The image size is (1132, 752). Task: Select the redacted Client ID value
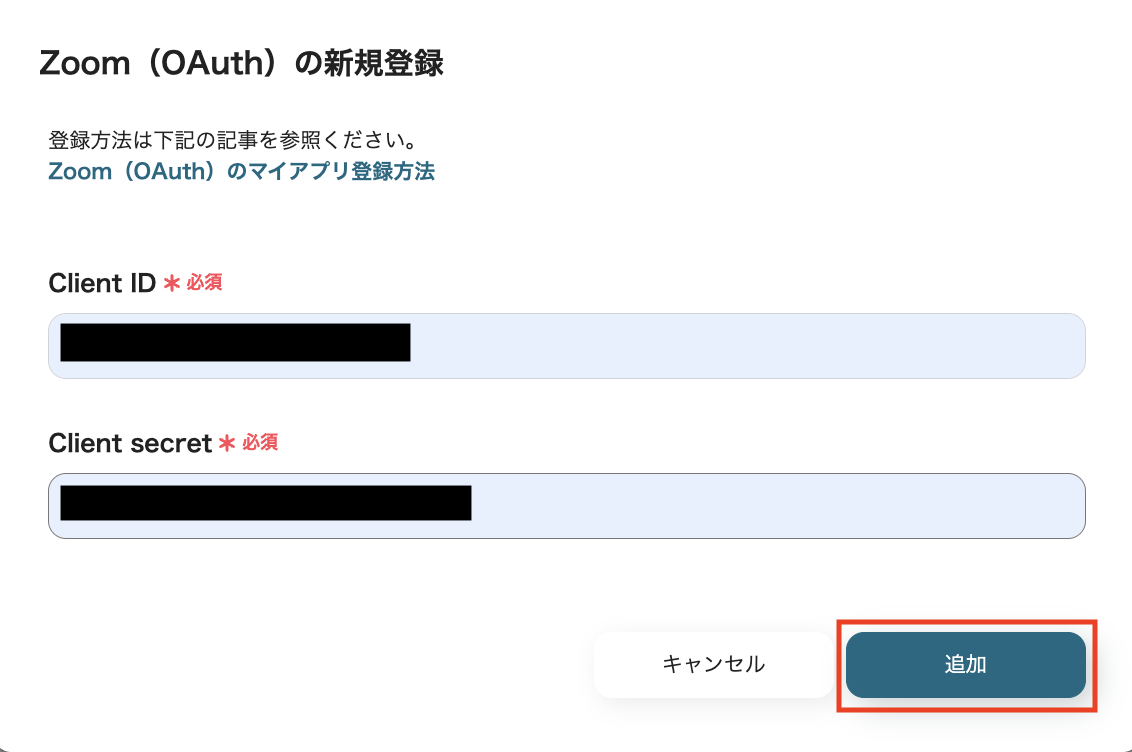(x=234, y=343)
